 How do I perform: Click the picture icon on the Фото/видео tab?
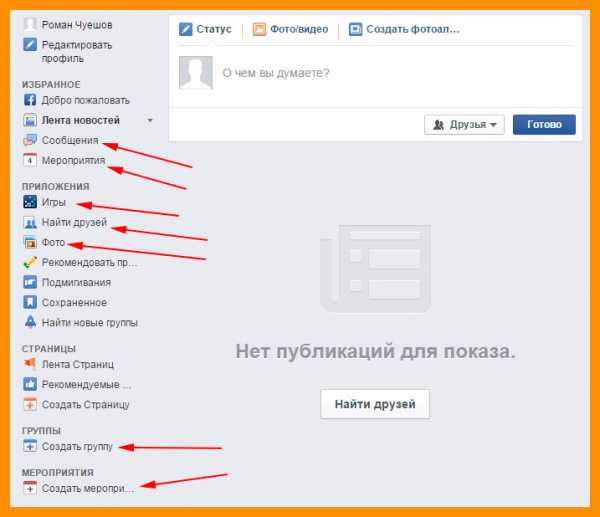259,29
